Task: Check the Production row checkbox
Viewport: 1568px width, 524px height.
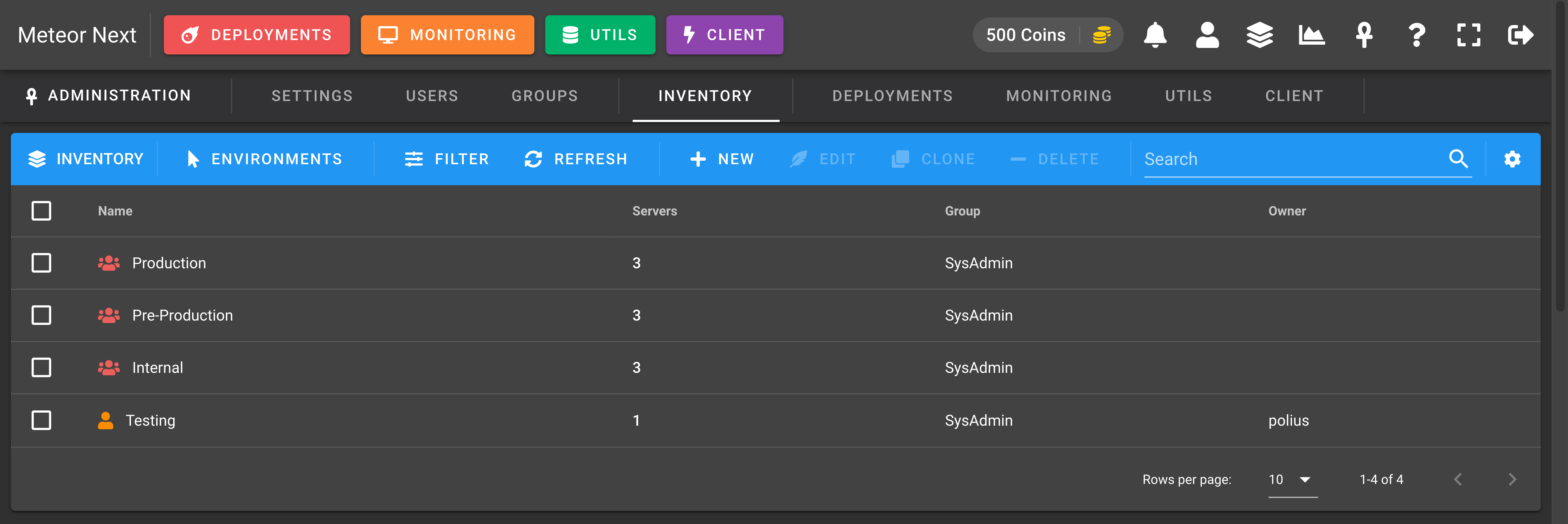Action: [41, 263]
